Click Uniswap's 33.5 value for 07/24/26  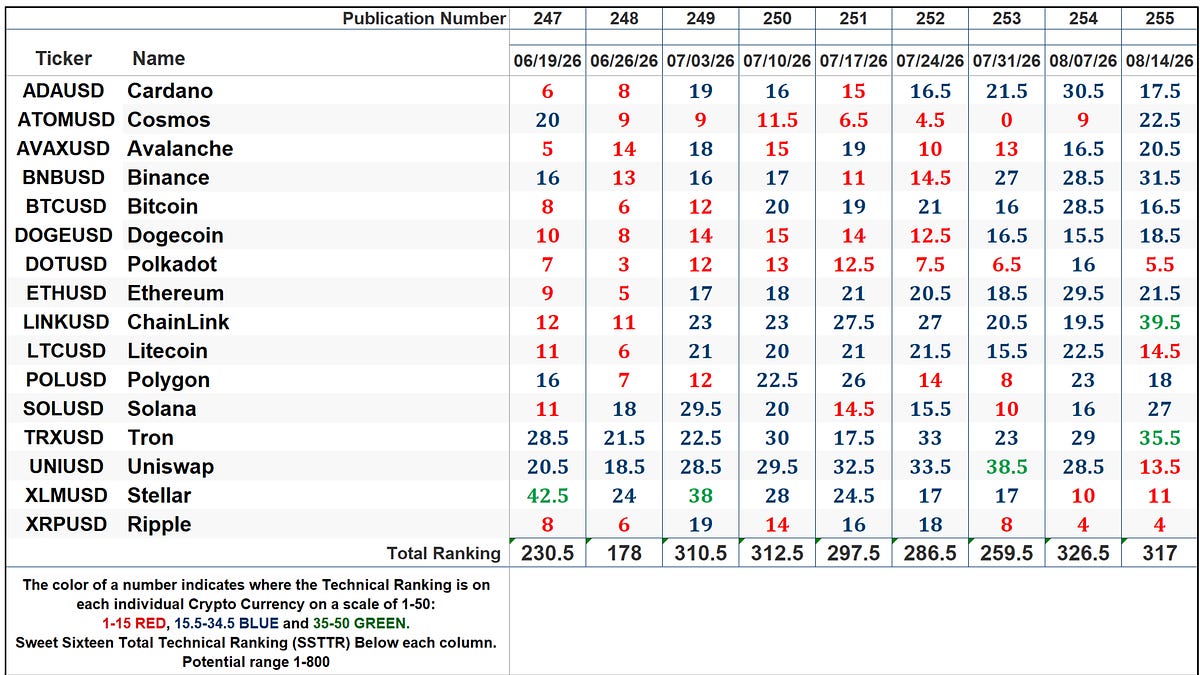930,468
